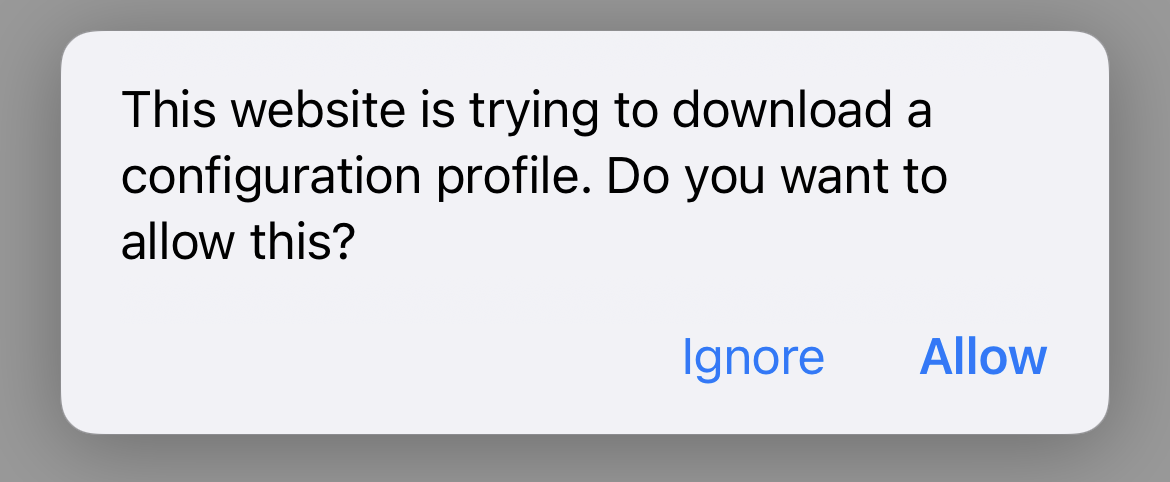Tap Allow to permit this website
Viewport: 1170px width, 482px height.
click(983, 357)
